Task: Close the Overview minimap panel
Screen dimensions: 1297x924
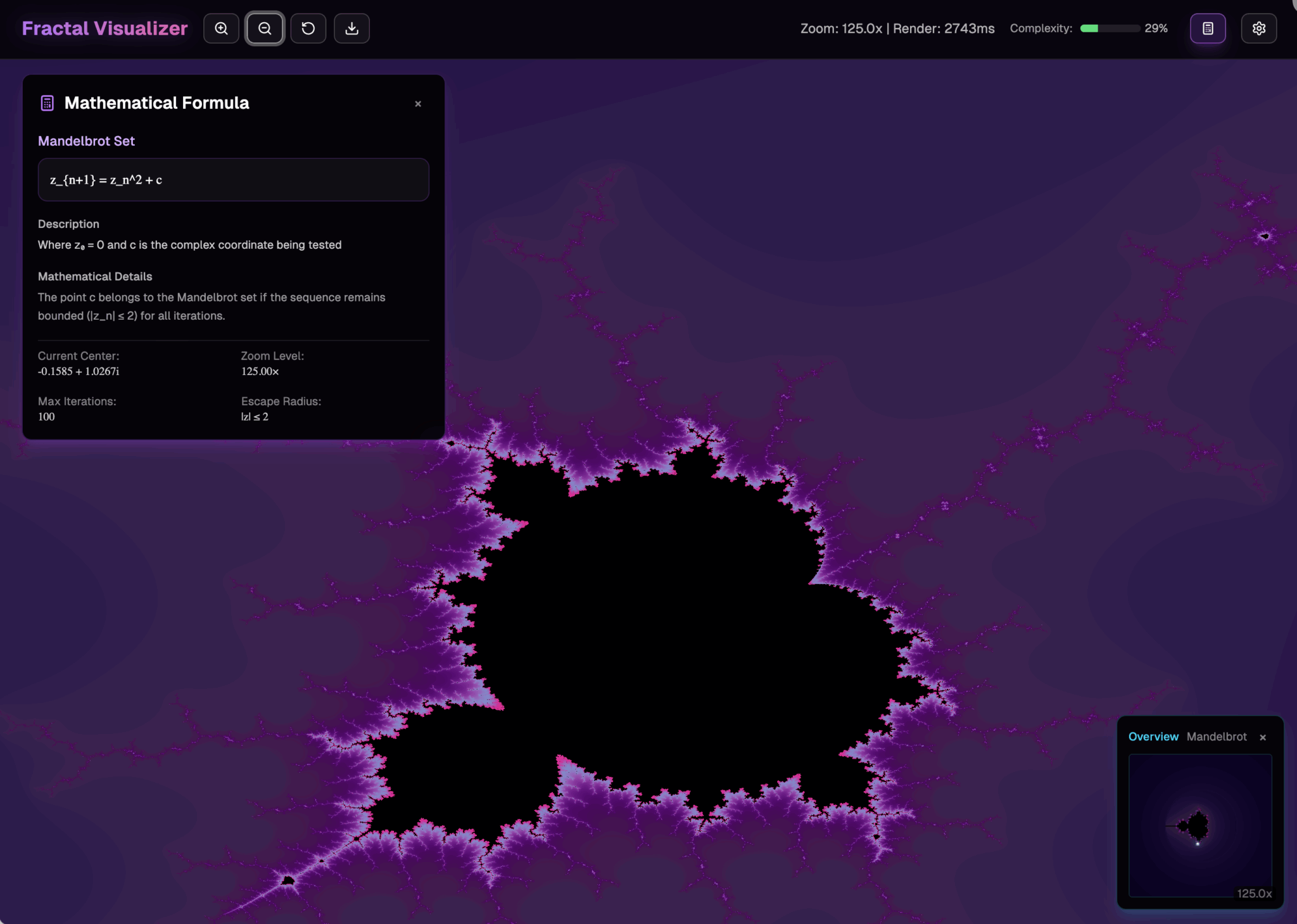Action: pyautogui.click(x=1263, y=737)
